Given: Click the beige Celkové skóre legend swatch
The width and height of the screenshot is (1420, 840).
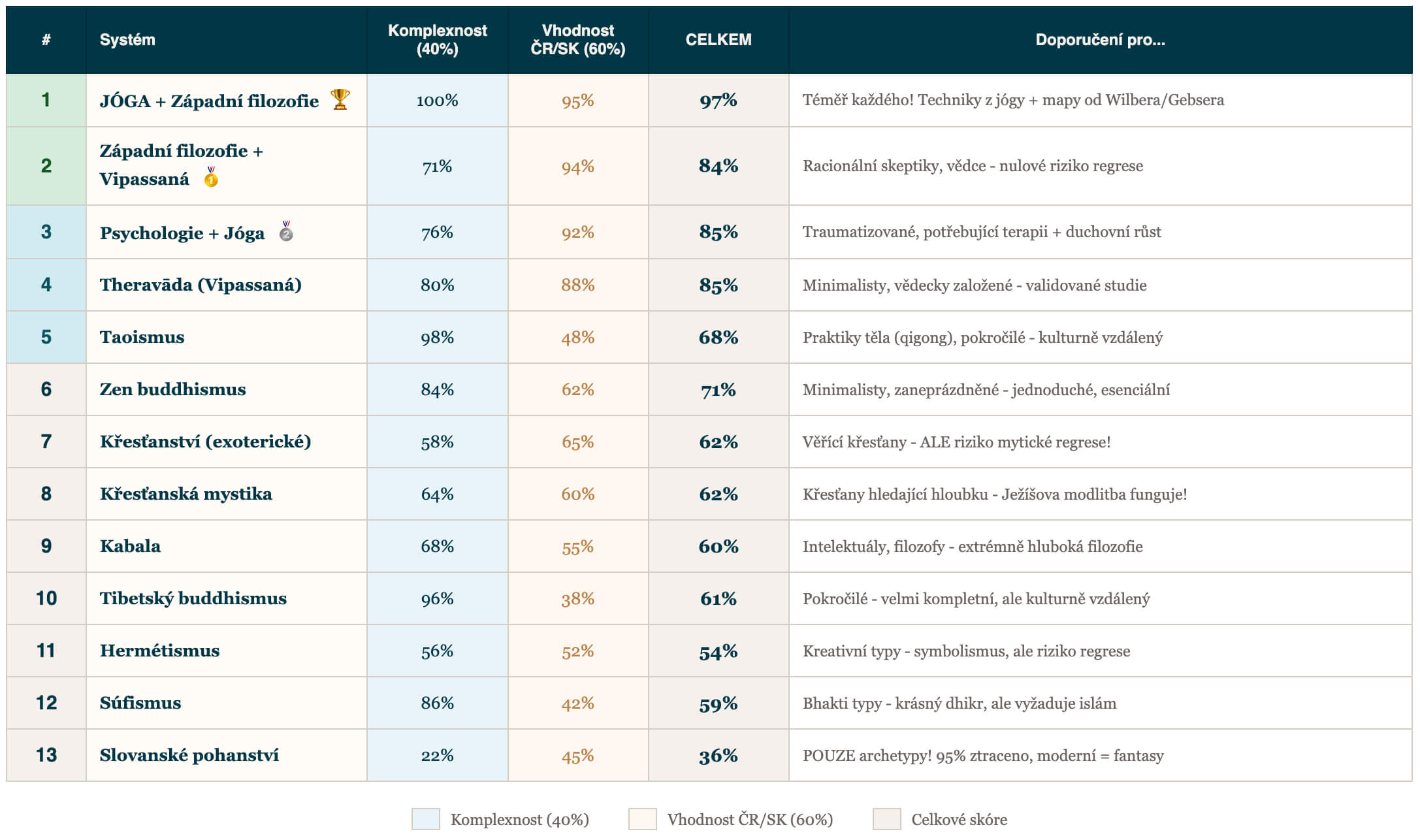Looking at the screenshot, I should point(886,819).
